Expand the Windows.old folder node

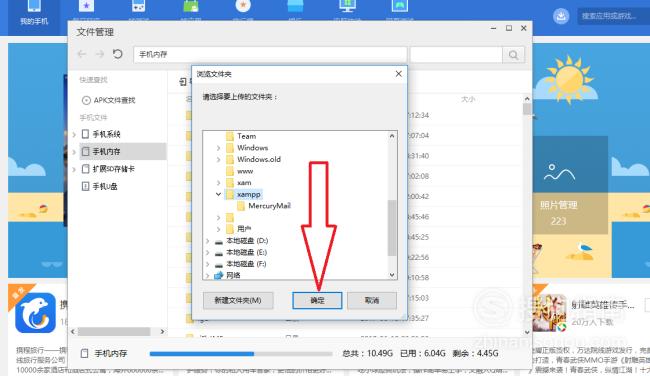pos(218,159)
